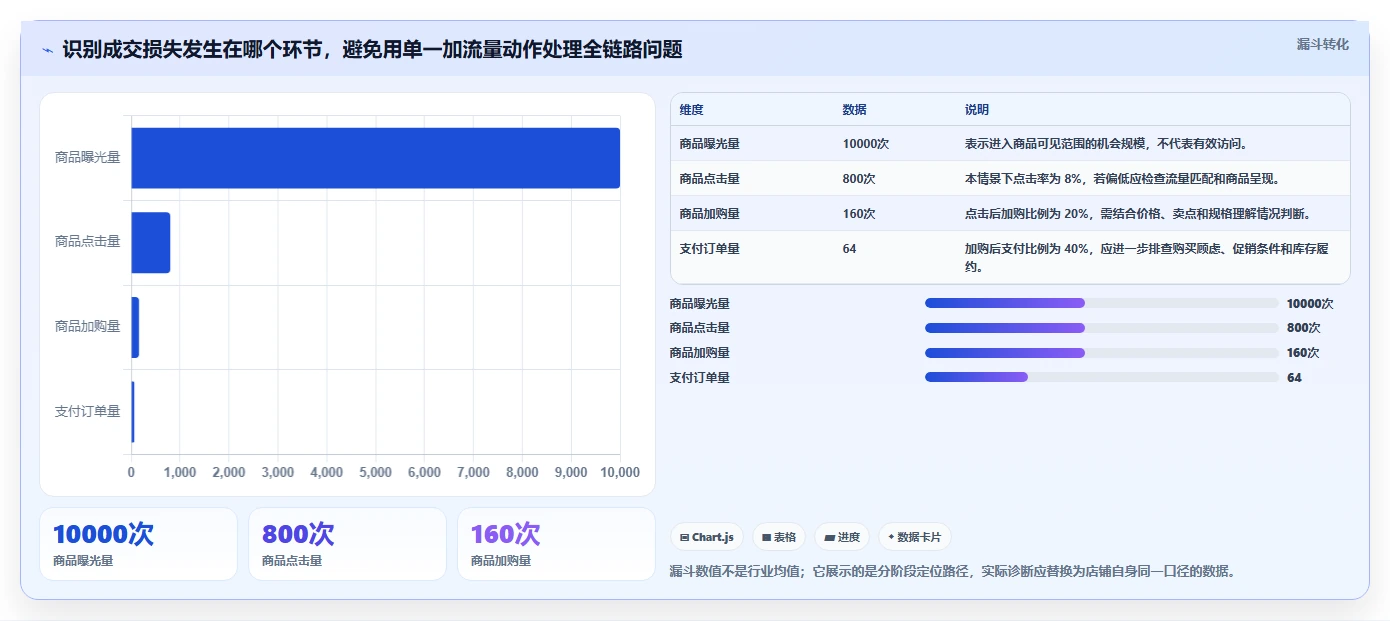
Task: Click the 支付订单量 chart axis label
Action: [87, 411]
